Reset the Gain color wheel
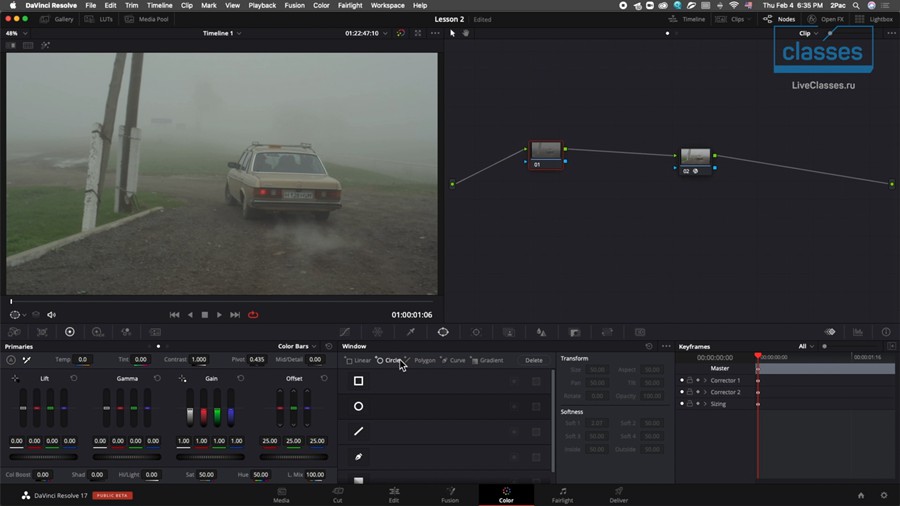This screenshot has width=900, height=506. point(240,379)
